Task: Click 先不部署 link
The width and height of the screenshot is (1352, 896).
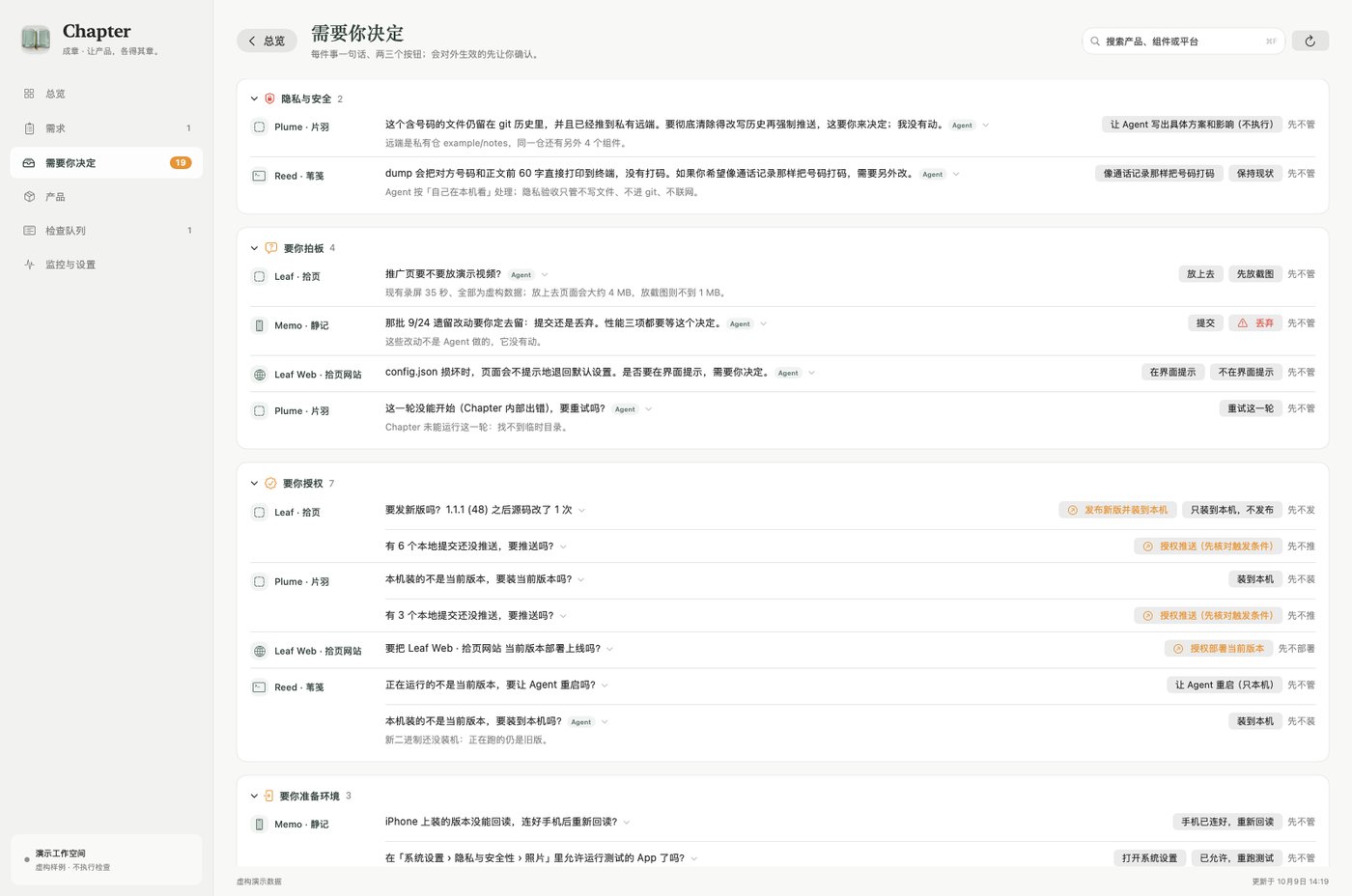Action: (1297, 649)
